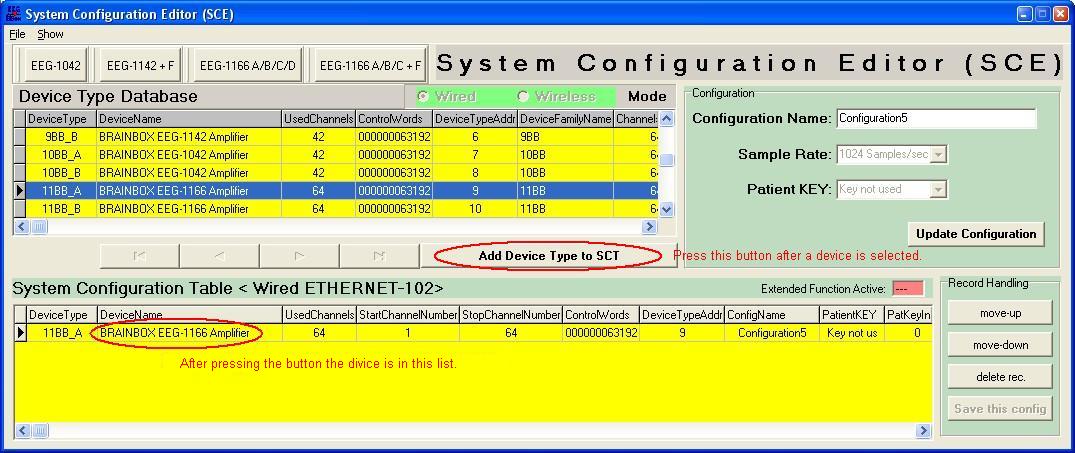Click 9BB device family name cell

point(566,137)
